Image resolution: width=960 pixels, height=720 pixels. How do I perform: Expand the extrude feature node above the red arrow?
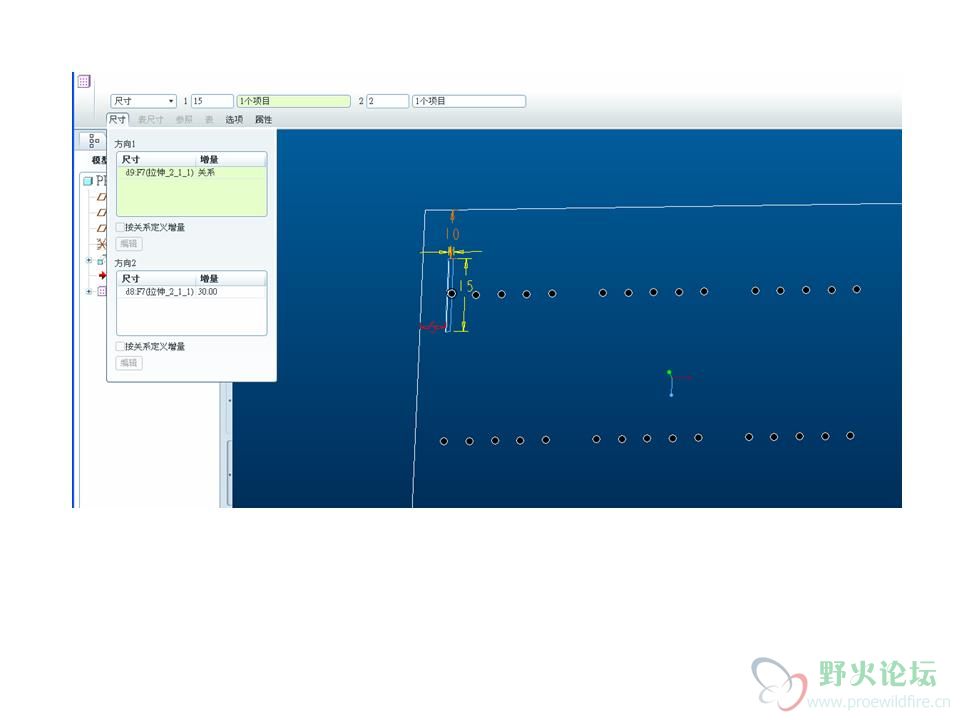pyautogui.click(x=89, y=260)
